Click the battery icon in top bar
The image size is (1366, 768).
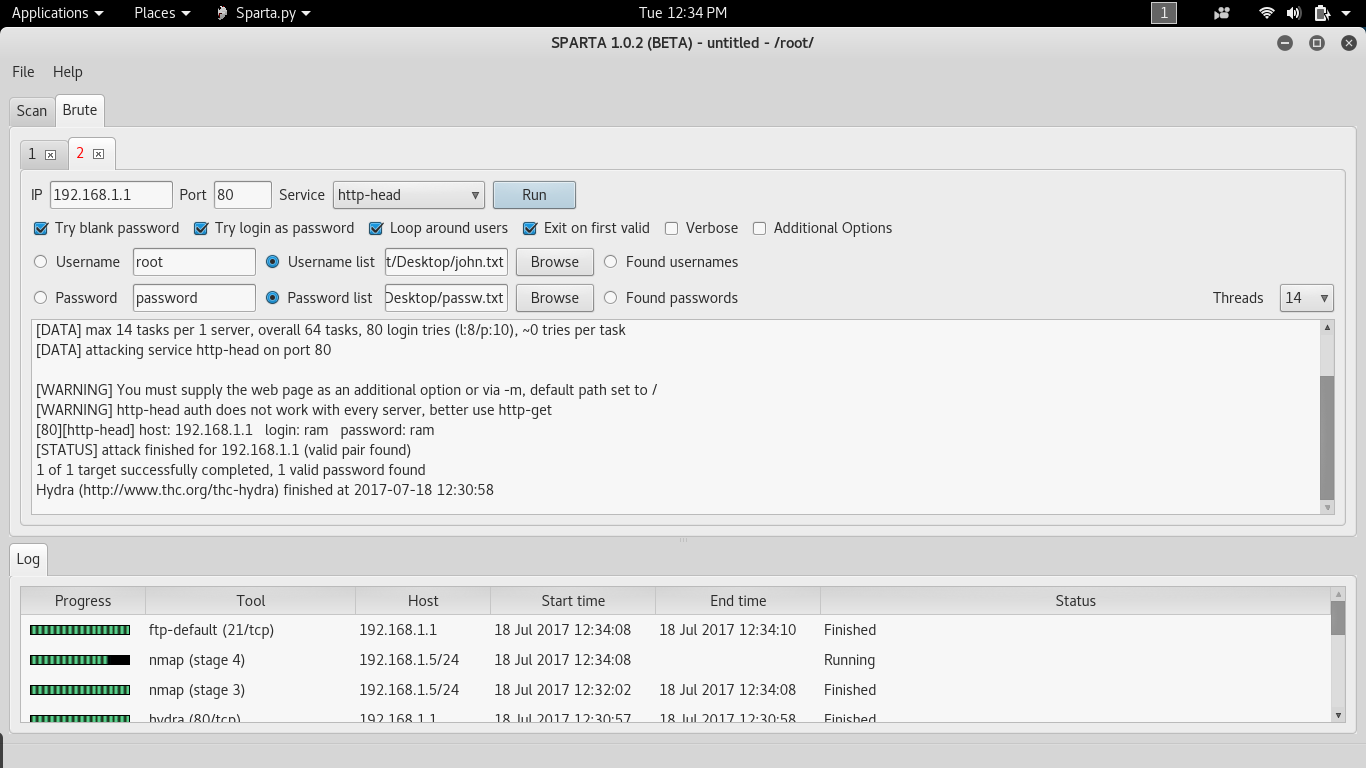click(x=1321, y=13)
